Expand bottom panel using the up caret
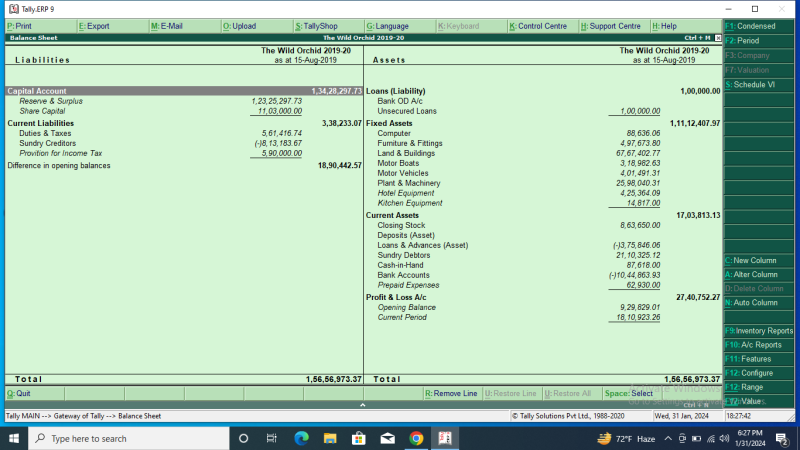 [363, 405]
